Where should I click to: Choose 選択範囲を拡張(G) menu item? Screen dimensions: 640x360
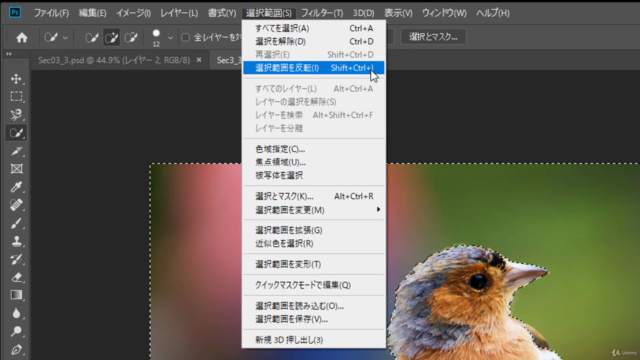coord(313,230)
